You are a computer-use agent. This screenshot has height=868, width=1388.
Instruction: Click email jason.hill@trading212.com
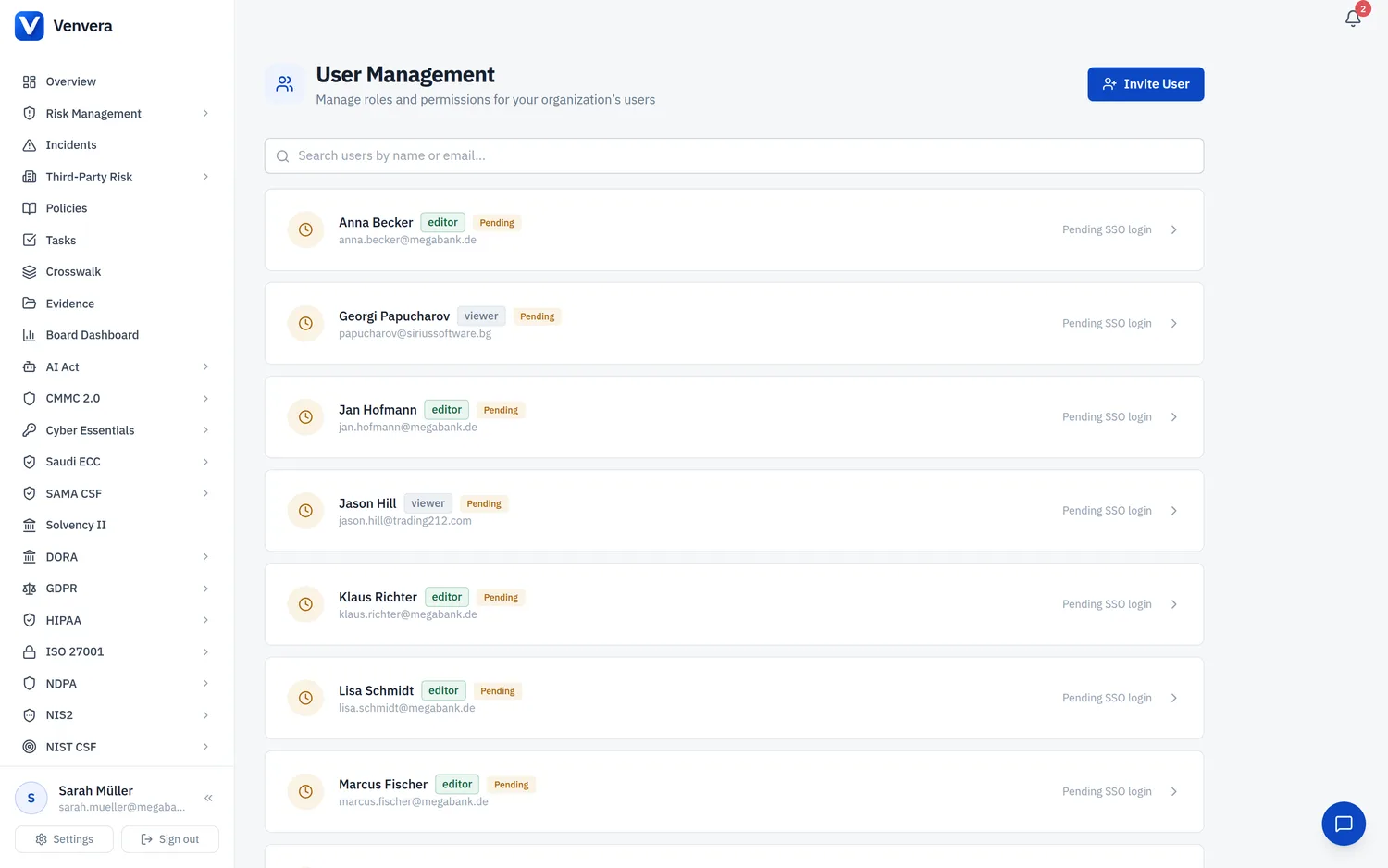coord(405,521)
